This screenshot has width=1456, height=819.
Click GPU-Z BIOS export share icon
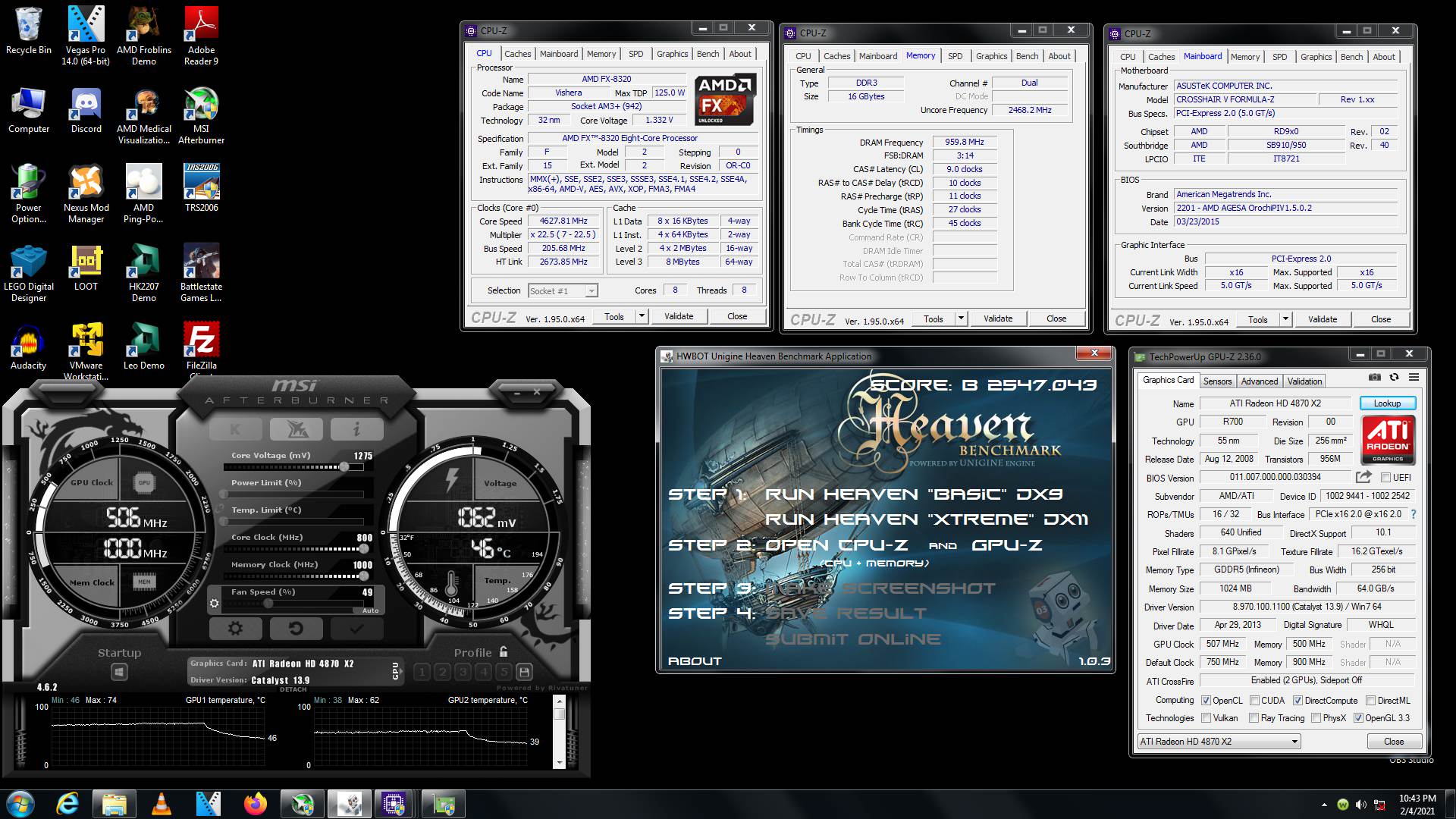coord(1363,478)
